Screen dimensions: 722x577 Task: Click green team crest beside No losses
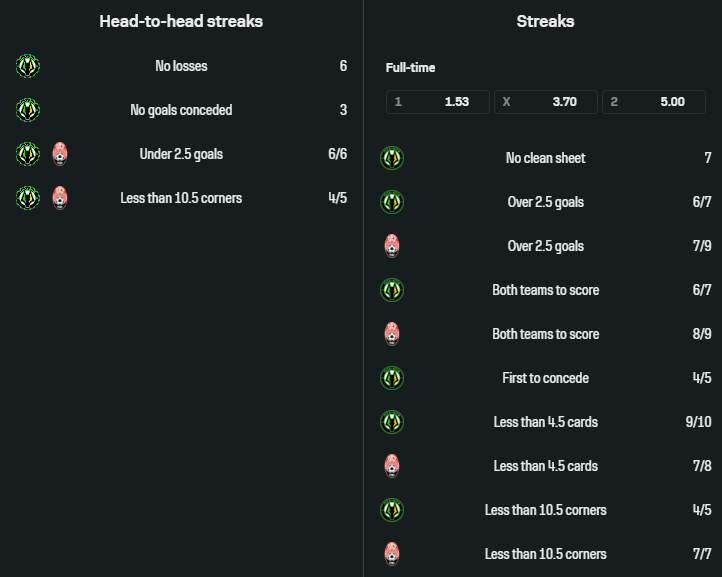click(x=28, y=66)
